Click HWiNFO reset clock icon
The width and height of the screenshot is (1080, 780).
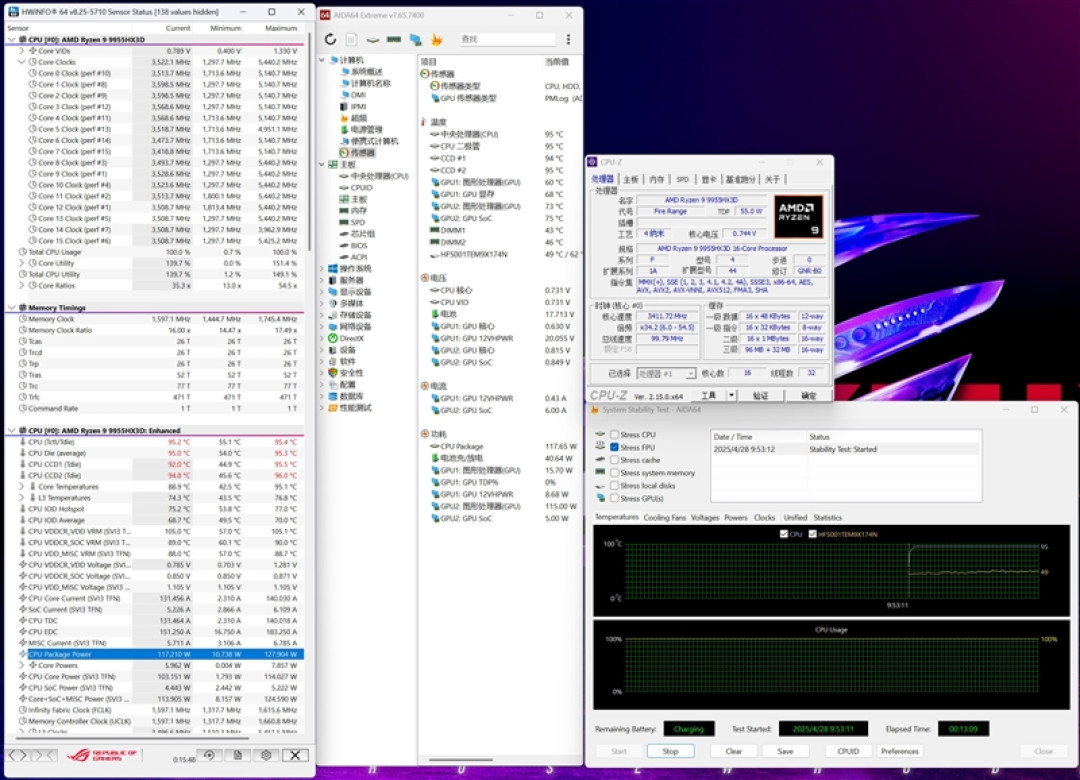pyautogui.click(x=209, y=755)
